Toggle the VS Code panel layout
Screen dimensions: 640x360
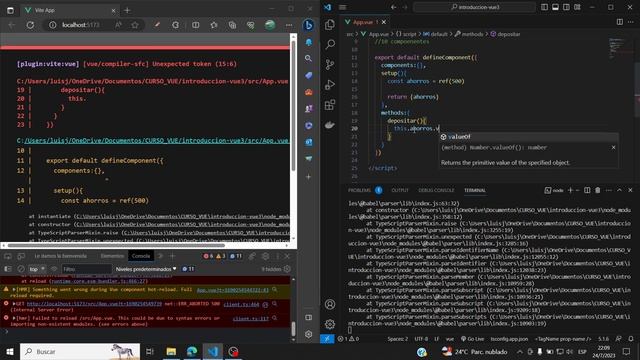pyautogui.click(x=555, y=7)
